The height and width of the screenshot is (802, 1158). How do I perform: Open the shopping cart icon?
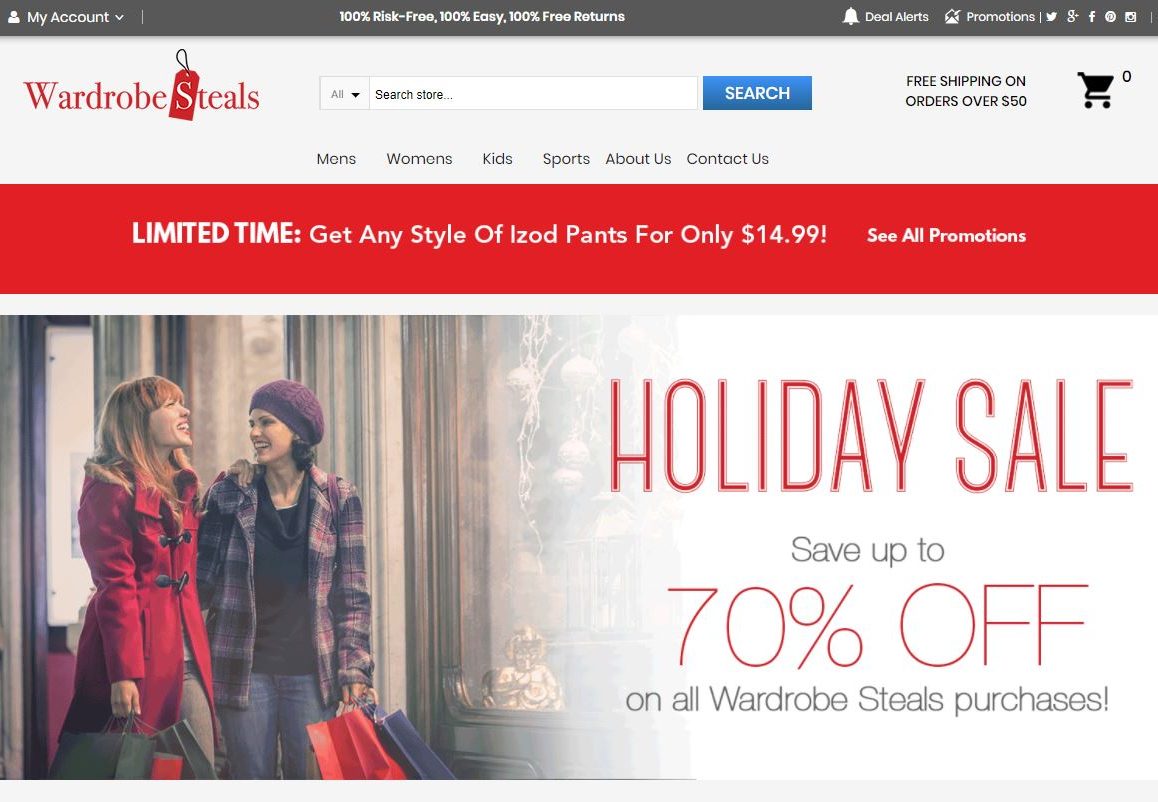point(1095,90)
